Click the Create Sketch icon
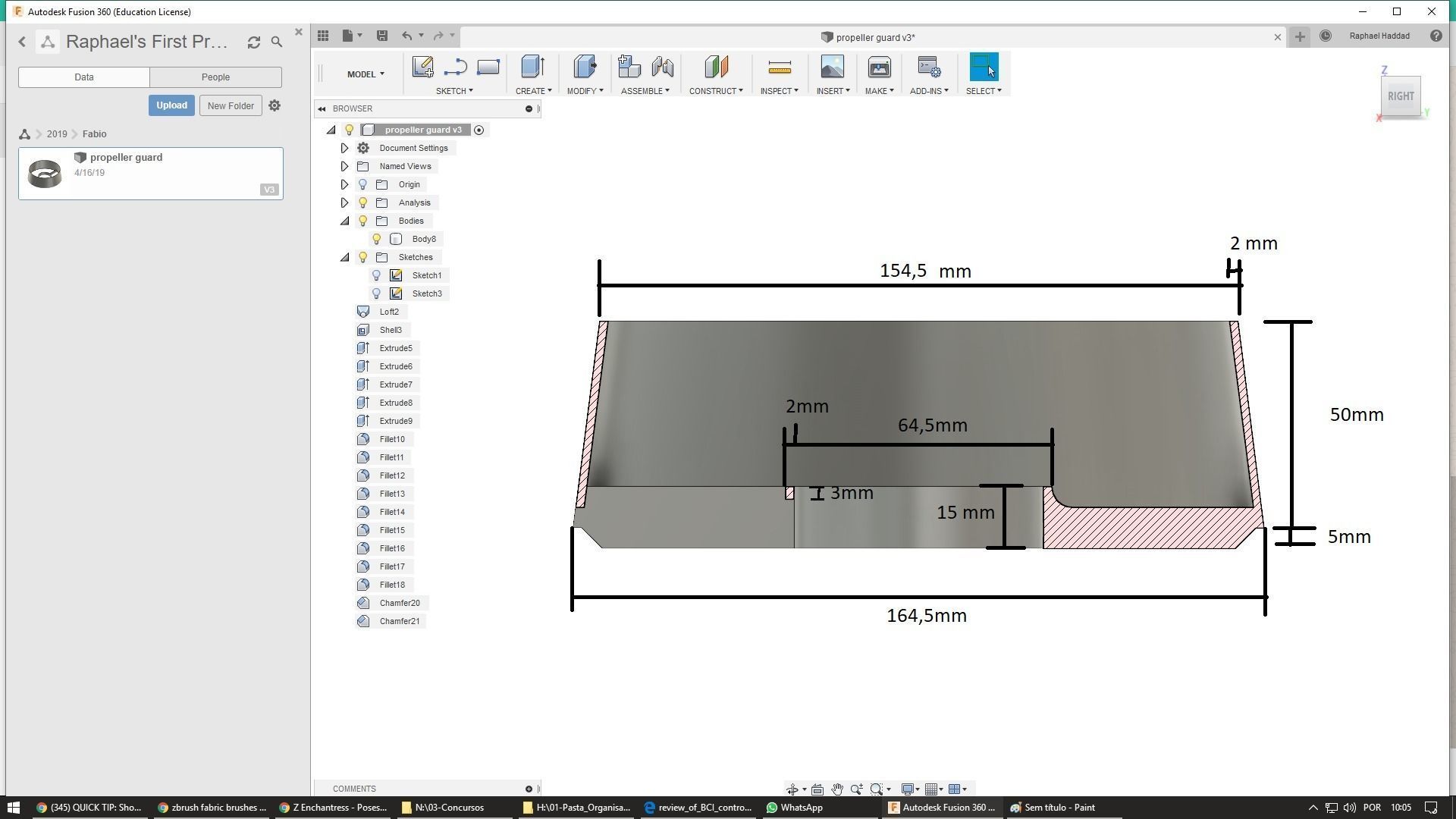Viewport: 1456px width, 819px height. point(422,67)
